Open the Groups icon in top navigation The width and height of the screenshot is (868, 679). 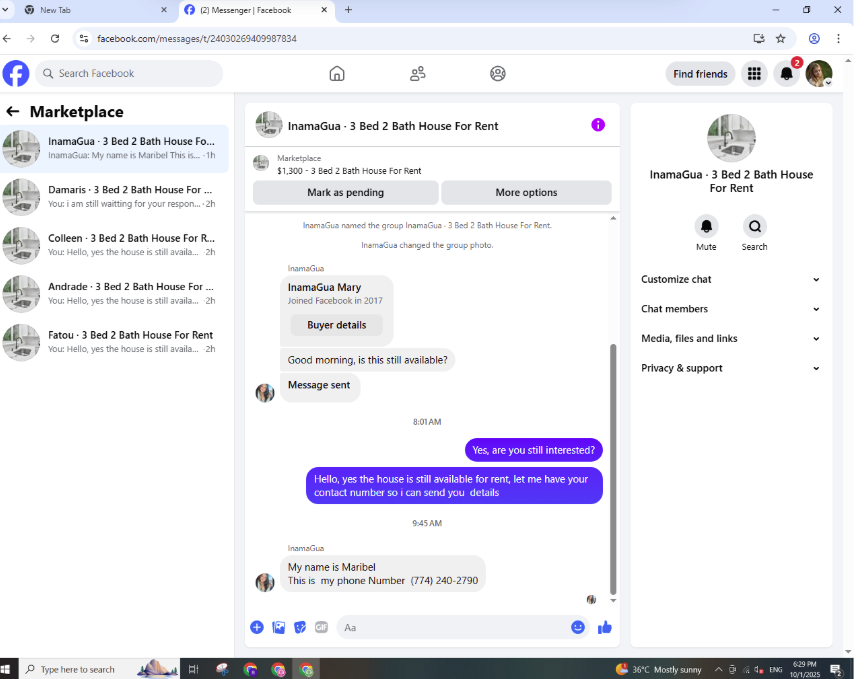pos(498,74)
